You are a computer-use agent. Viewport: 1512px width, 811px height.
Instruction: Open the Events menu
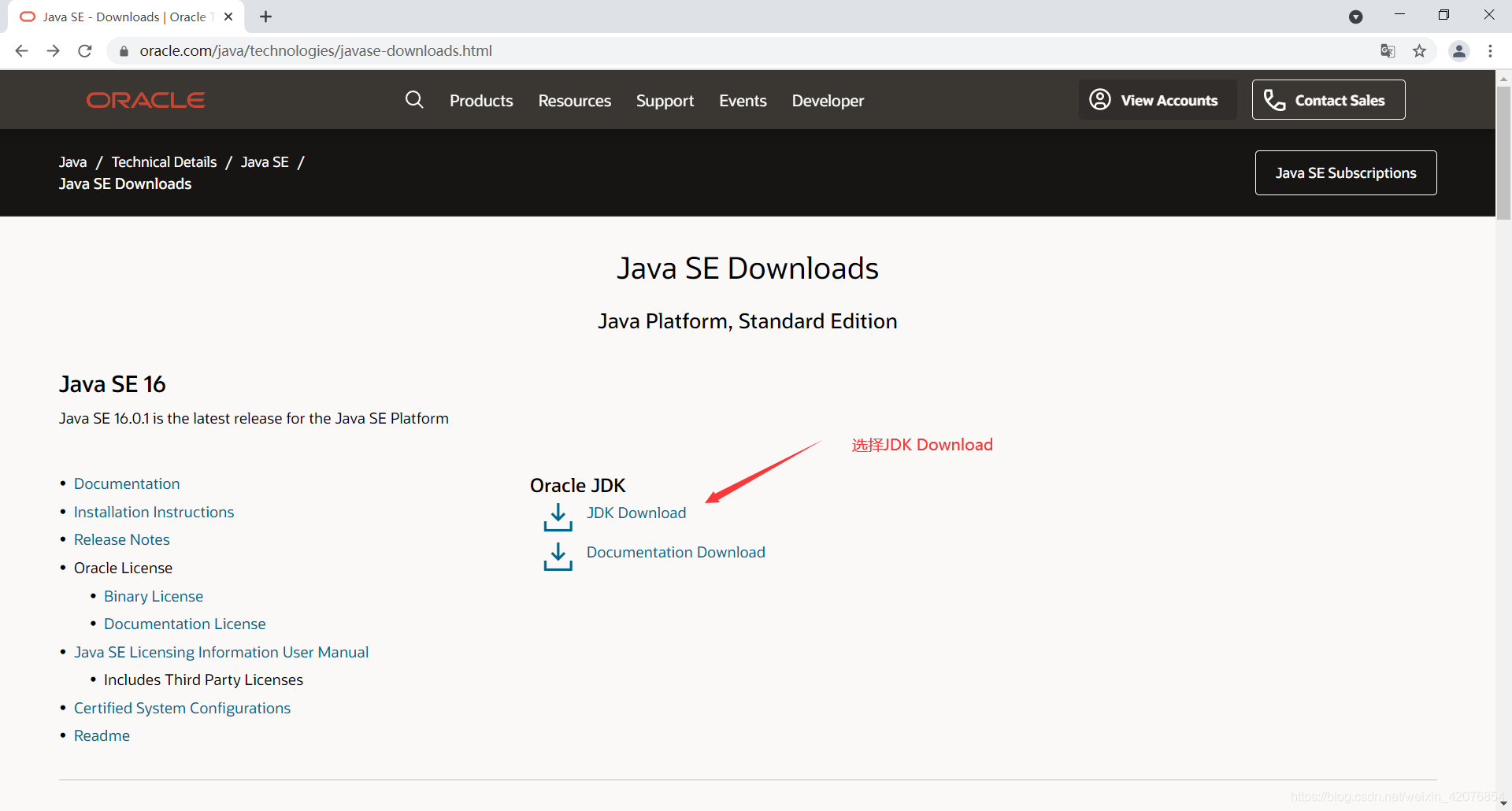pos(743,101)
